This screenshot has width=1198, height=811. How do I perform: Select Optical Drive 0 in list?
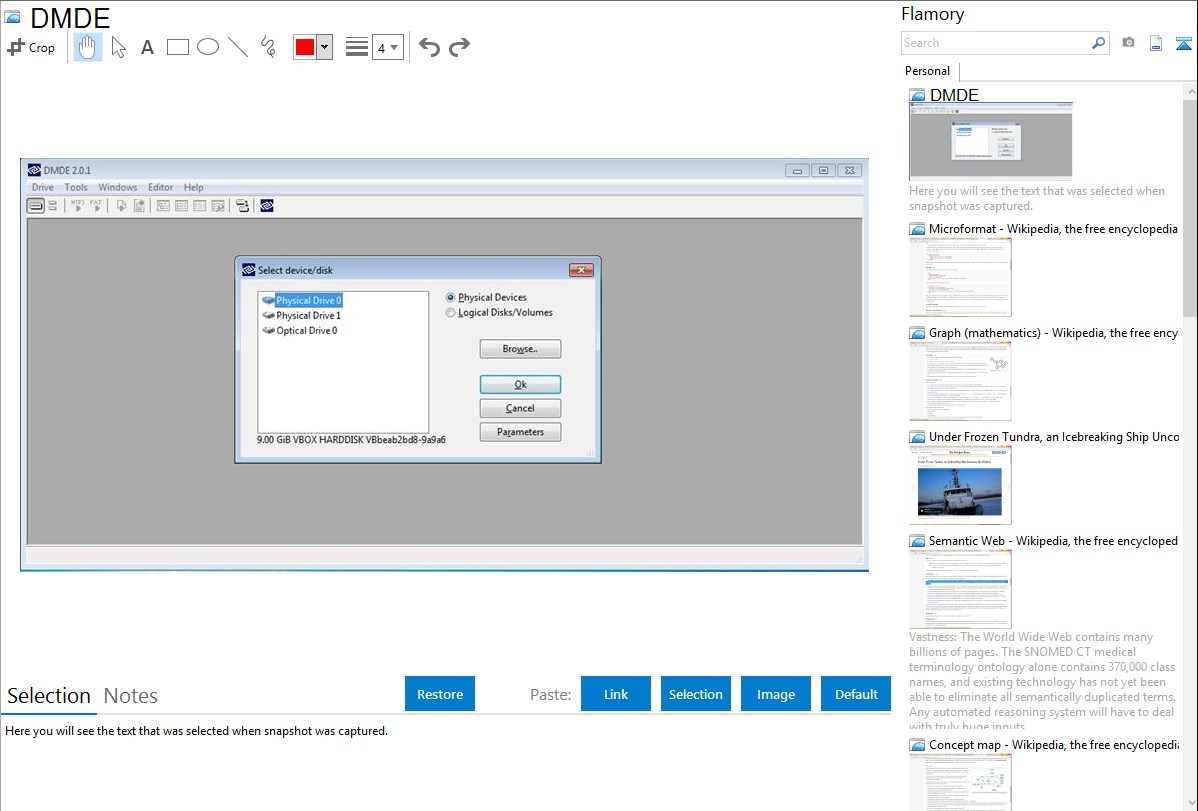coord(300,331)
